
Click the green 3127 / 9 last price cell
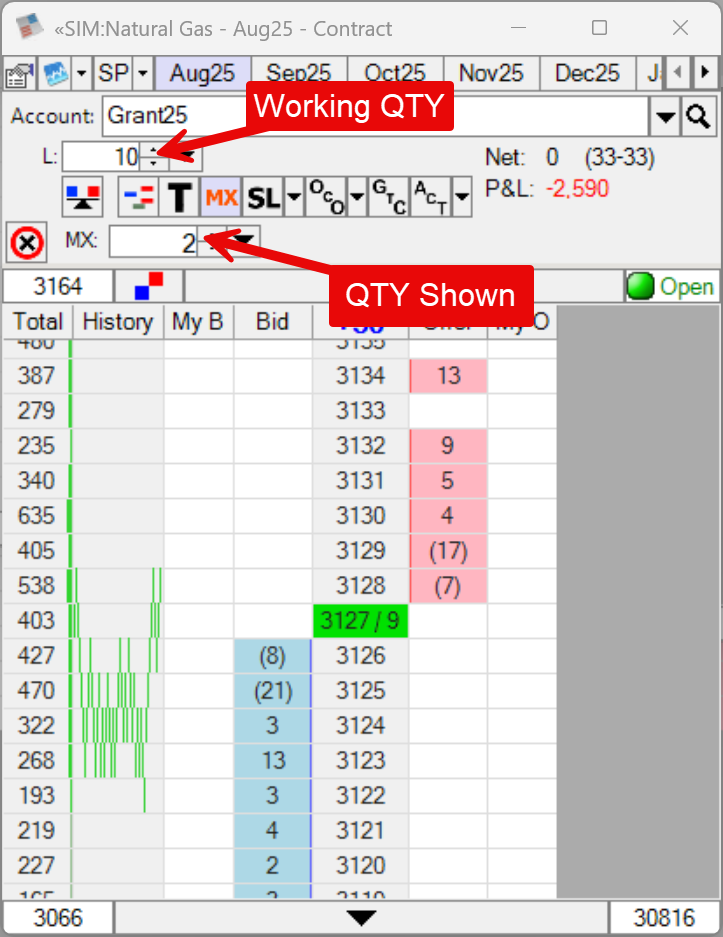(360, 621)
